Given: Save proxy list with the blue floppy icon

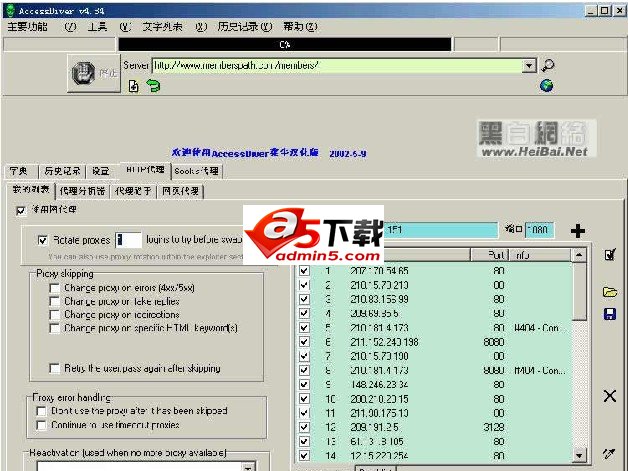Looking at the screenshot, I should tap(610, 314).
